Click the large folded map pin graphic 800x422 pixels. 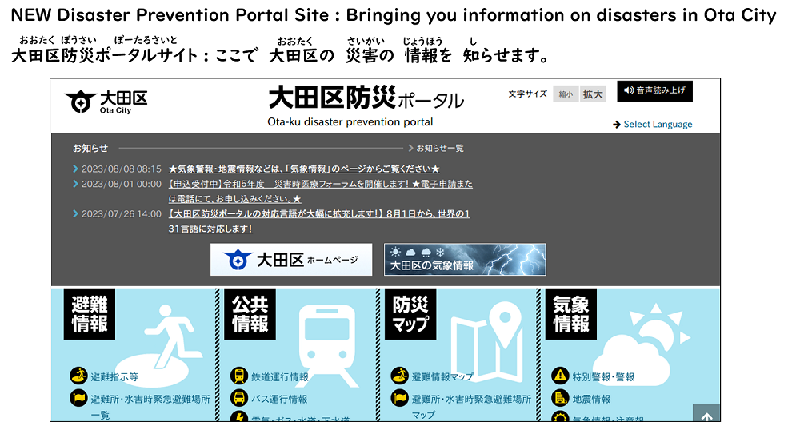click(487, 341)
